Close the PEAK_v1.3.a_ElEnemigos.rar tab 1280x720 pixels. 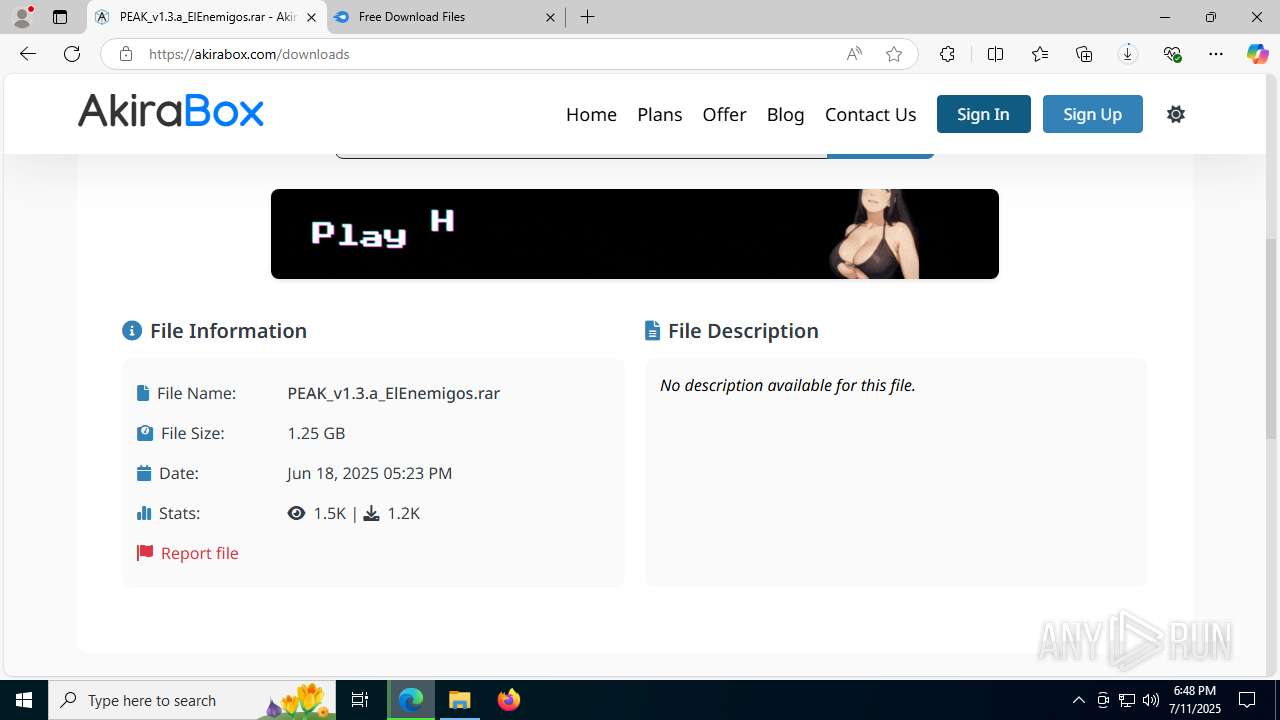(x=311, y=17)
